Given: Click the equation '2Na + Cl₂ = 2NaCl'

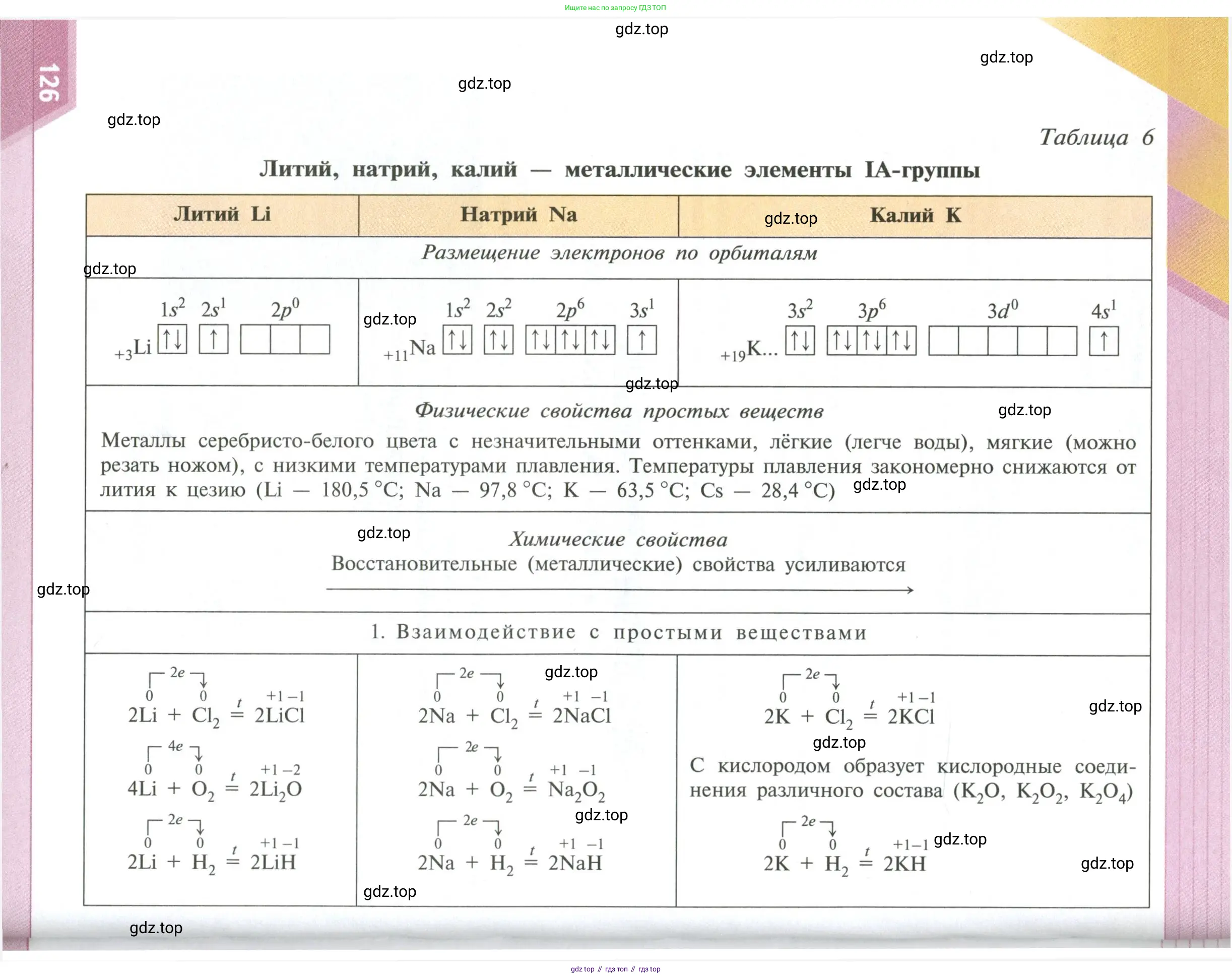Looking at the screenshot, I should pos(514,717).
